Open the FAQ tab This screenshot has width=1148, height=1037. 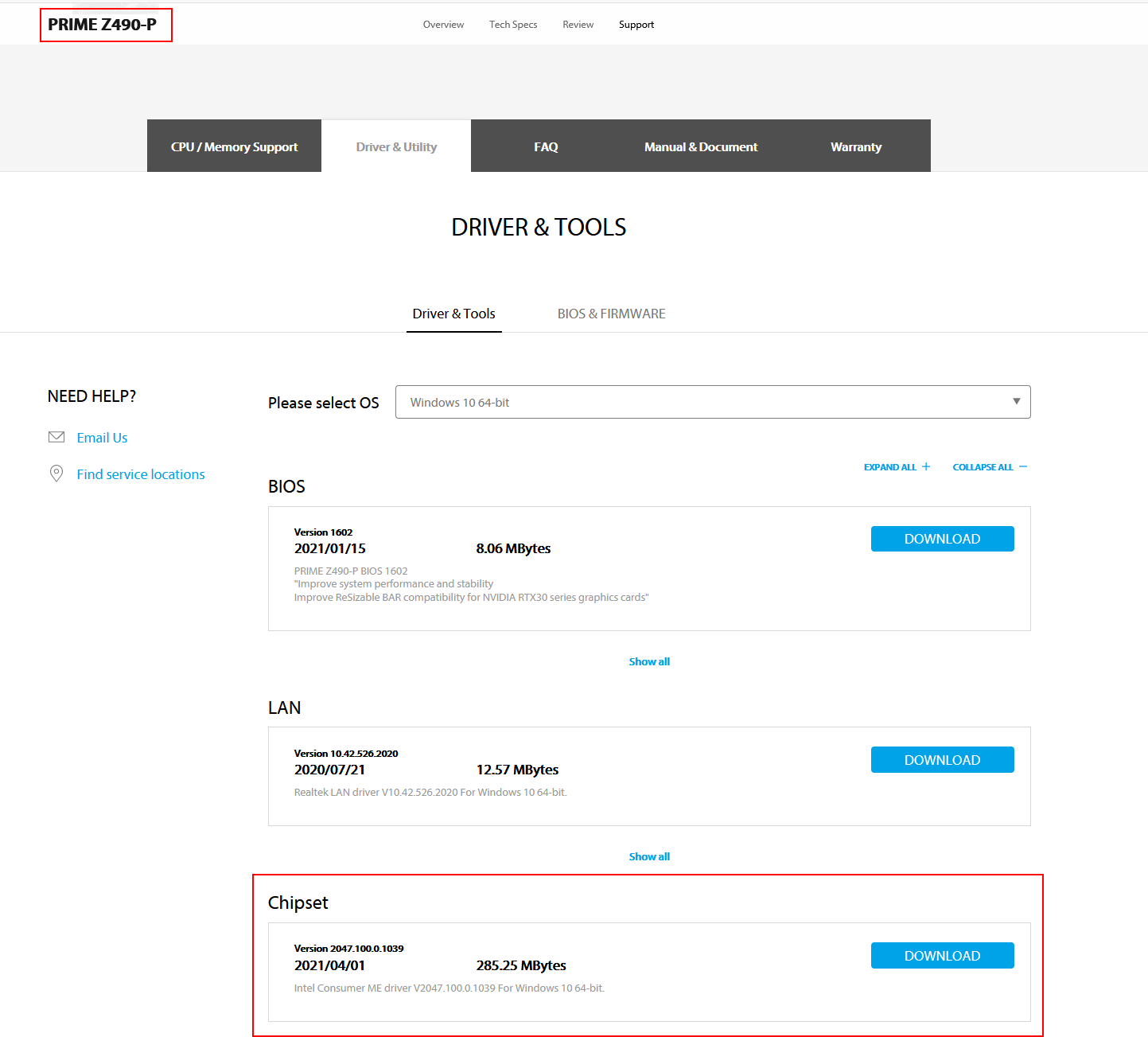(546, 146)
